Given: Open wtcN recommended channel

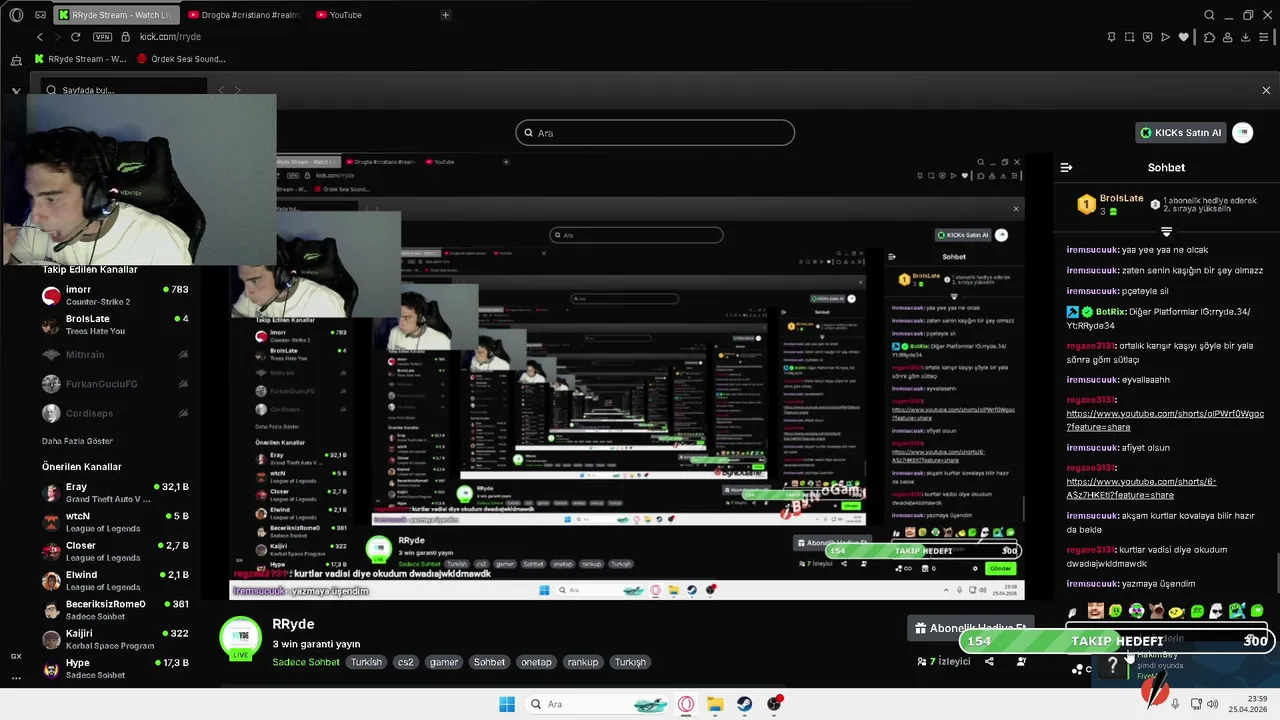Looking at the screenshot, I should [x=115, y=522].
